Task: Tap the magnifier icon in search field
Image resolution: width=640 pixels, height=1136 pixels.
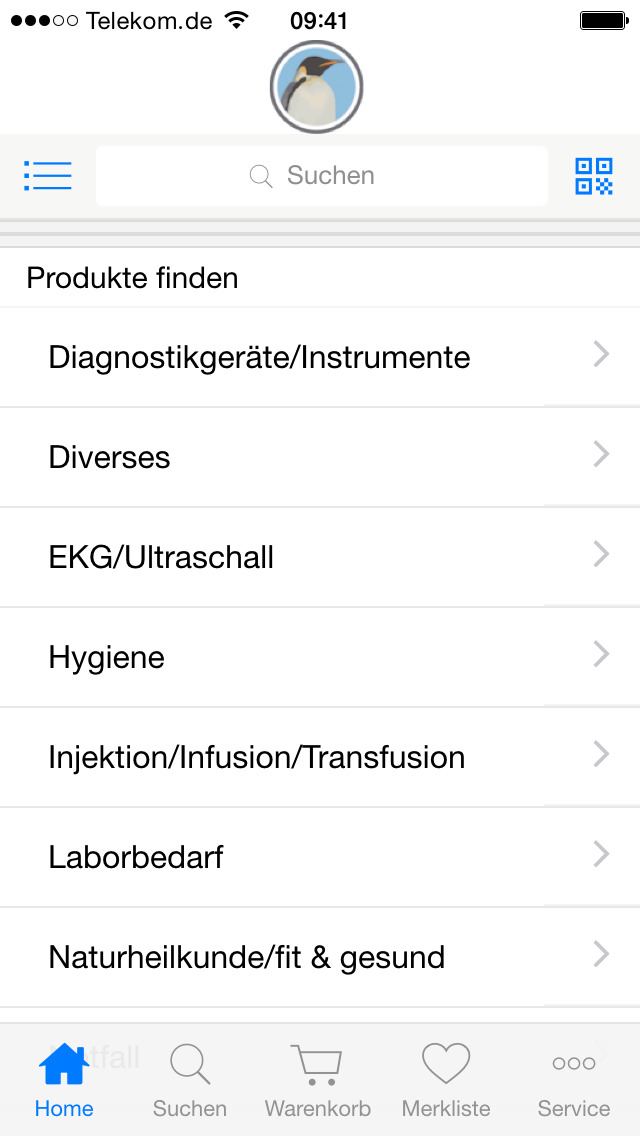Action: coord(261,176)
